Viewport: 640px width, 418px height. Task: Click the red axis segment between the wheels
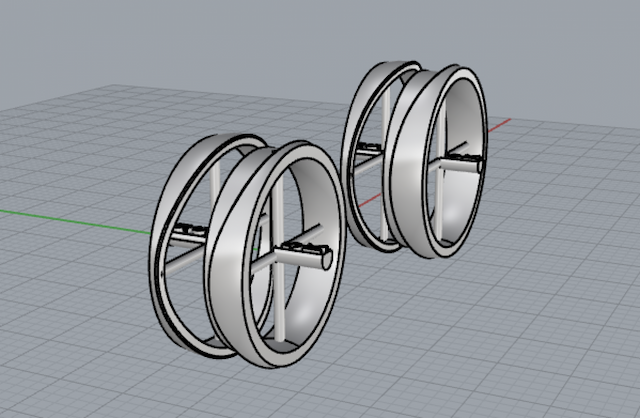coord(371,200)
